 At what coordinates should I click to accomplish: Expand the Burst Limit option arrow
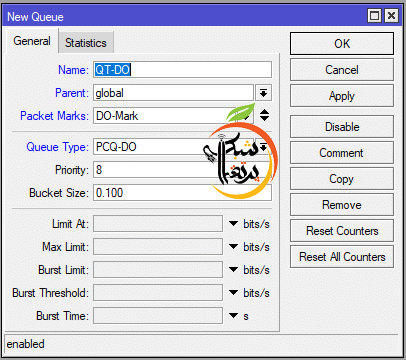click(x=233, y=270)
